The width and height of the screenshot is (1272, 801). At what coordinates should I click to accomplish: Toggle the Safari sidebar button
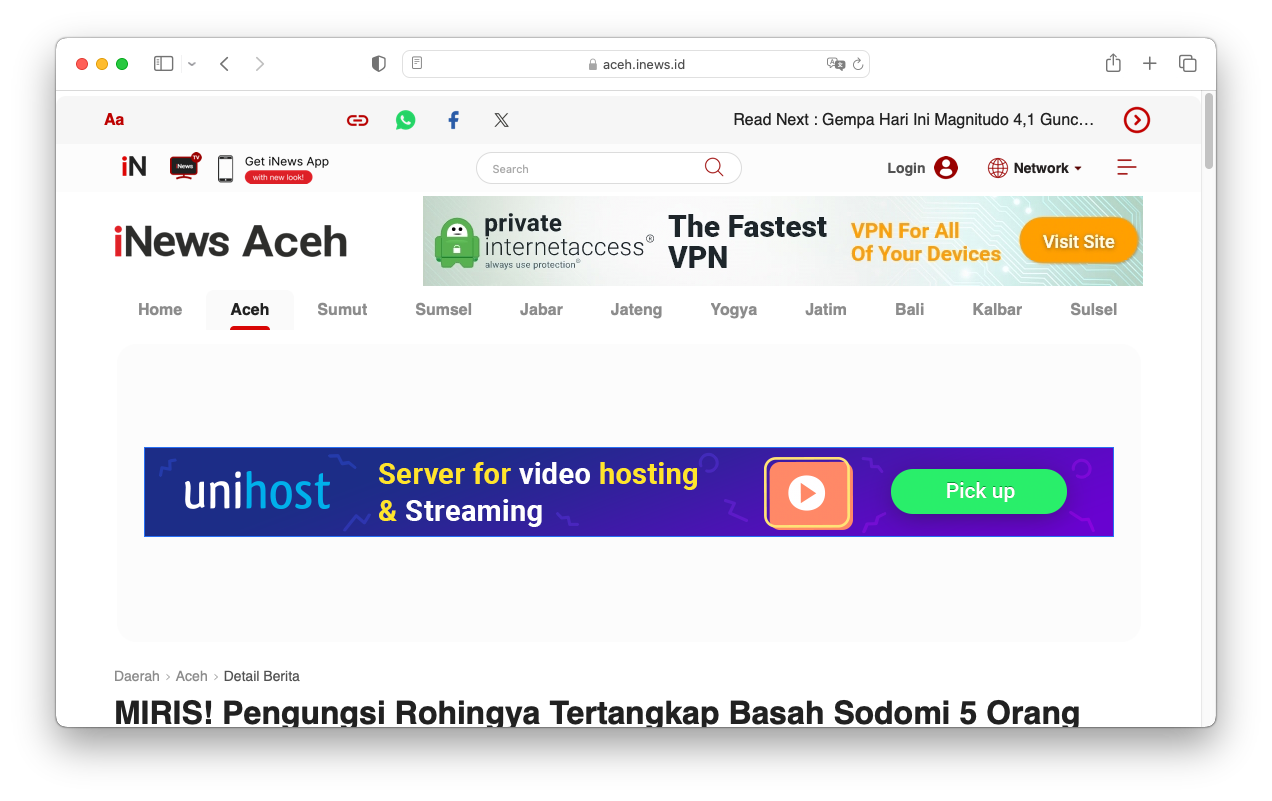tap(164, 64)
